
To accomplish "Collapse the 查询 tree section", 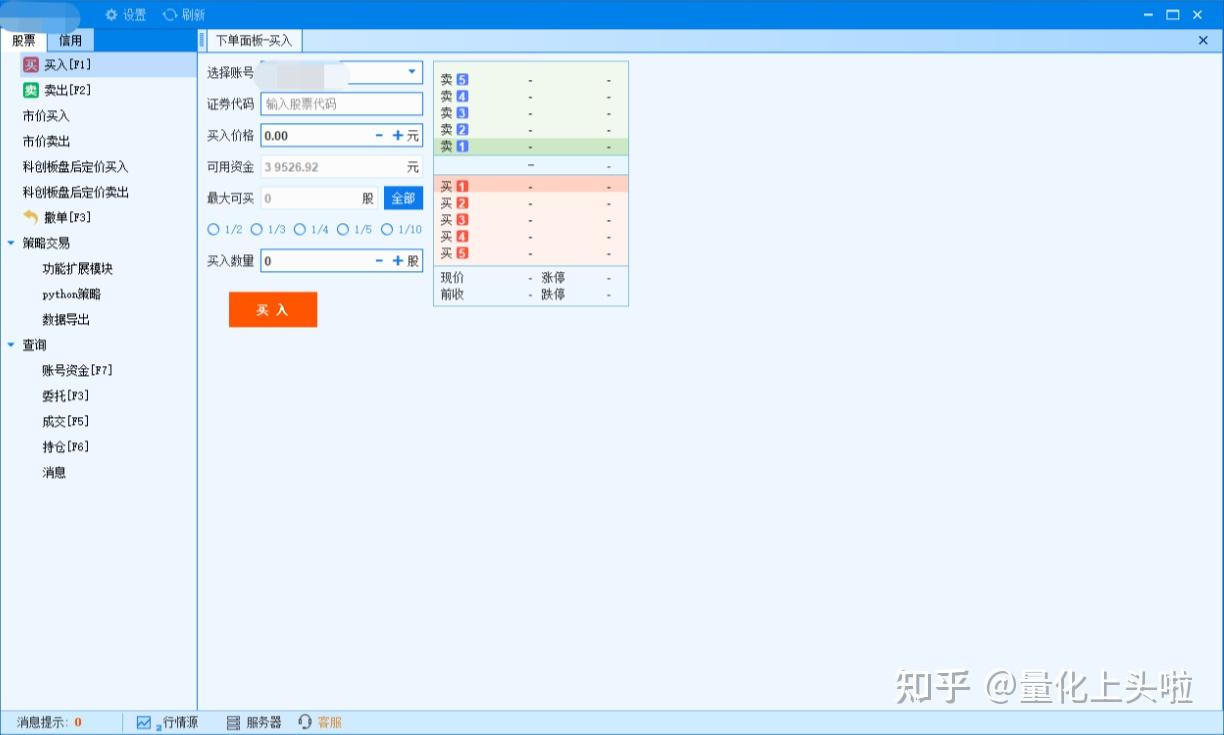I will click(x=11, y=344).
